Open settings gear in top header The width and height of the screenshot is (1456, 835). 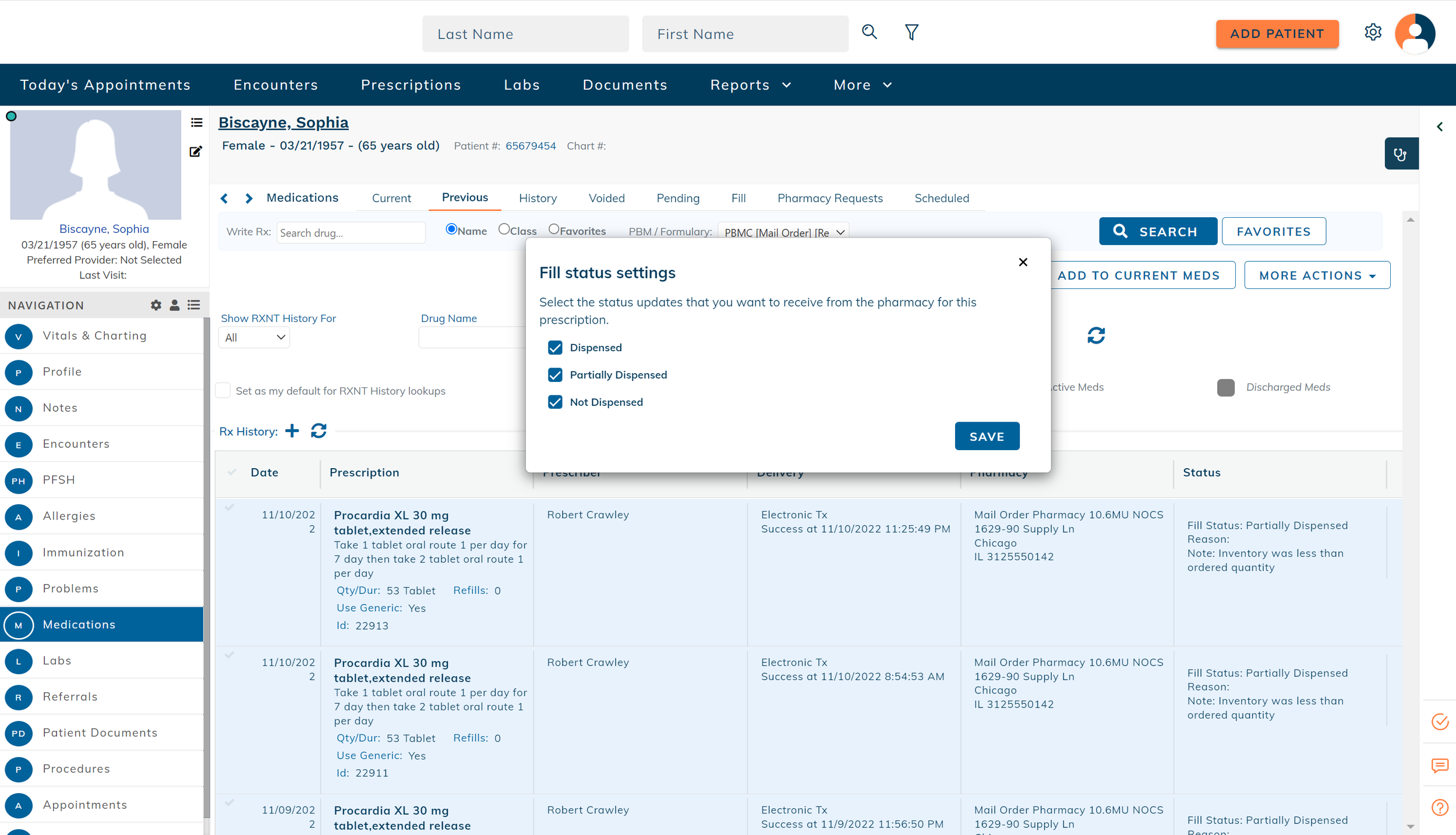[1373, 33]
